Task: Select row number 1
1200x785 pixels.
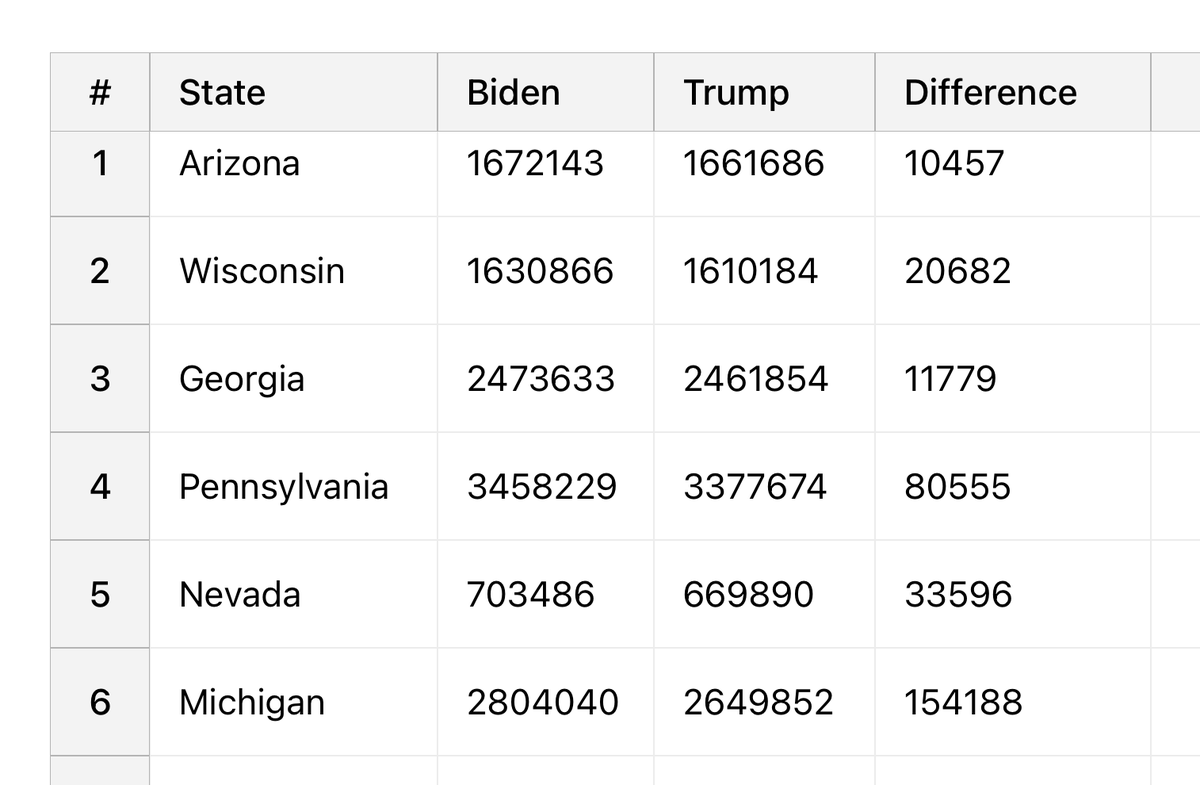Action: click(x=99, y=163)
